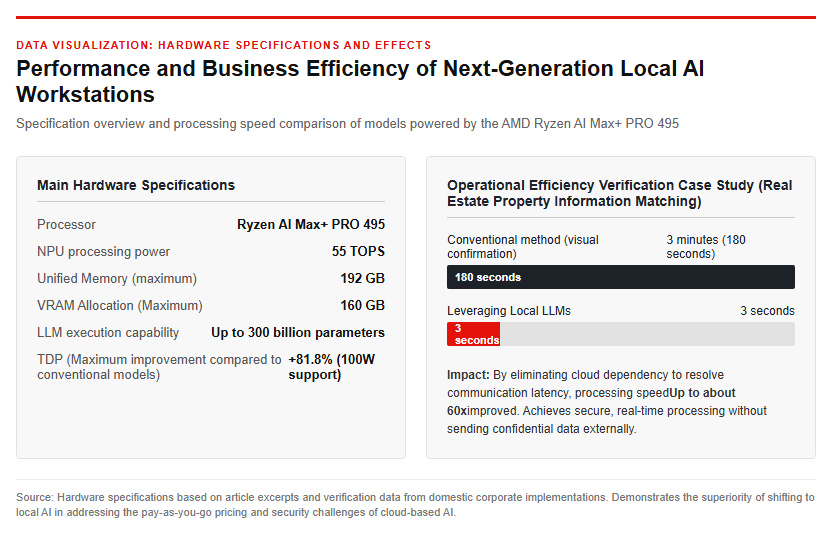
Task: Click the 'TDP (Maximum improvement' row label
Action: click(x=159, y=367)
